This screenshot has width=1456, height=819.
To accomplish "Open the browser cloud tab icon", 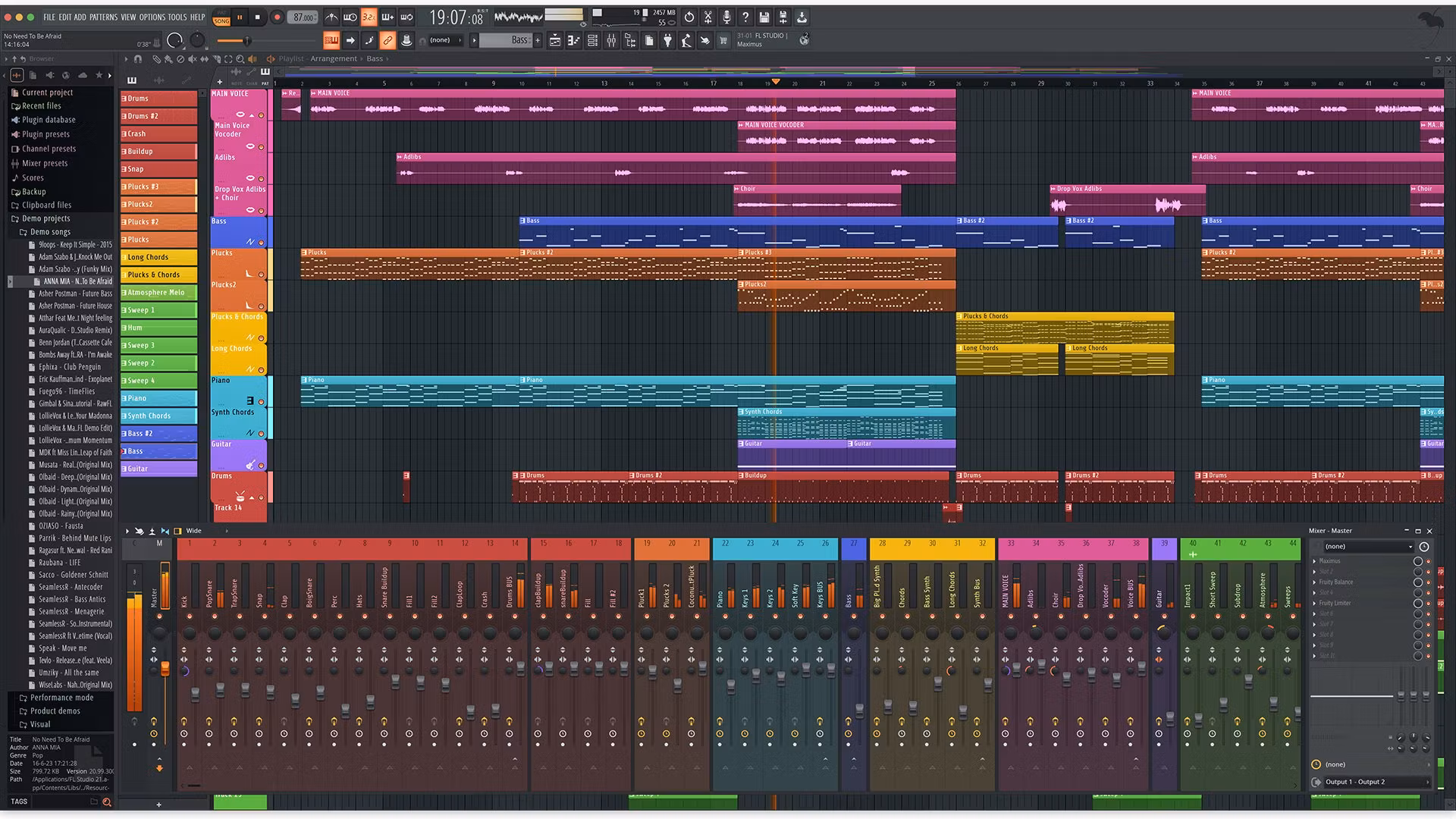I will point(82,75).
